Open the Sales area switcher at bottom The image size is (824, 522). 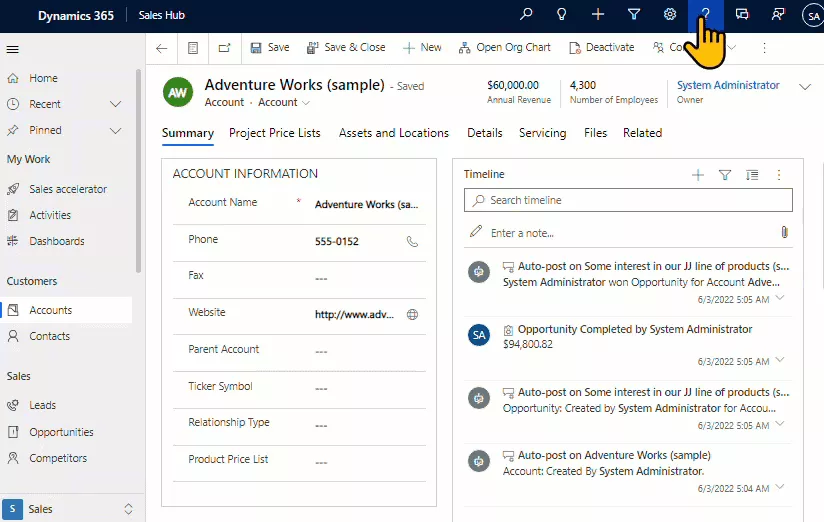coord(68,509)
